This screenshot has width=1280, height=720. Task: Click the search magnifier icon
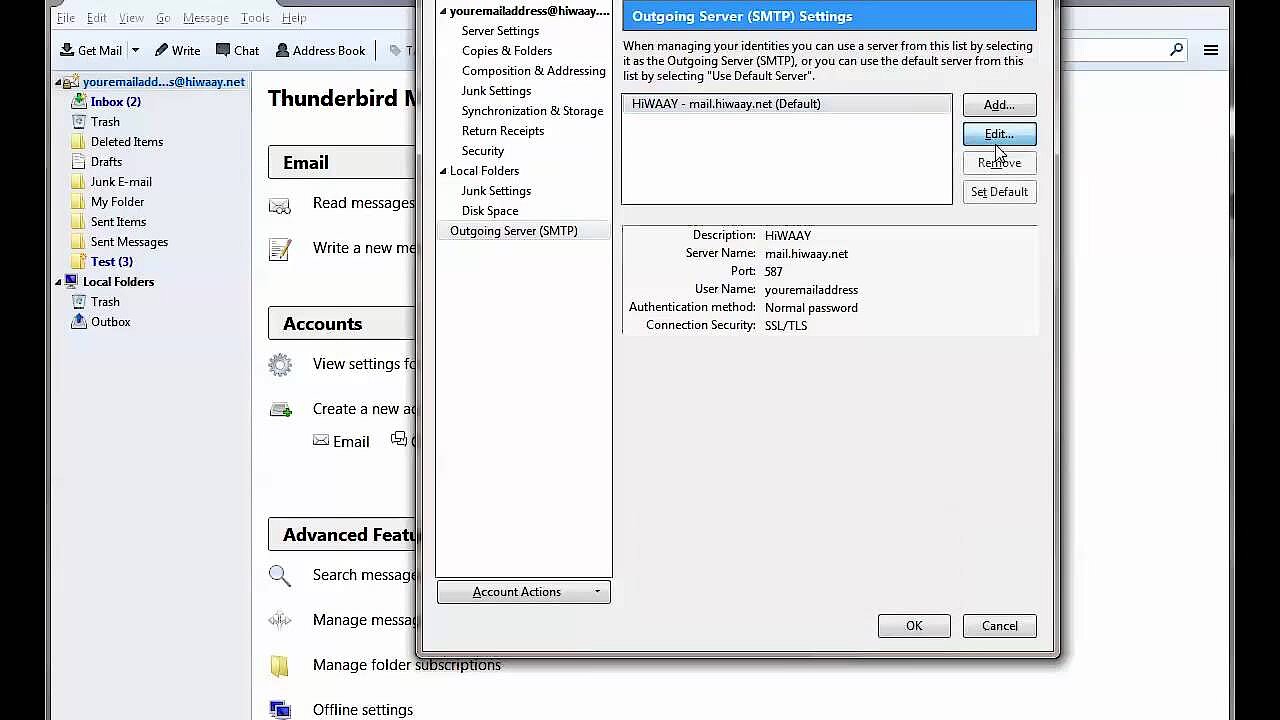pyautogui.click(x=1176, y=50)
